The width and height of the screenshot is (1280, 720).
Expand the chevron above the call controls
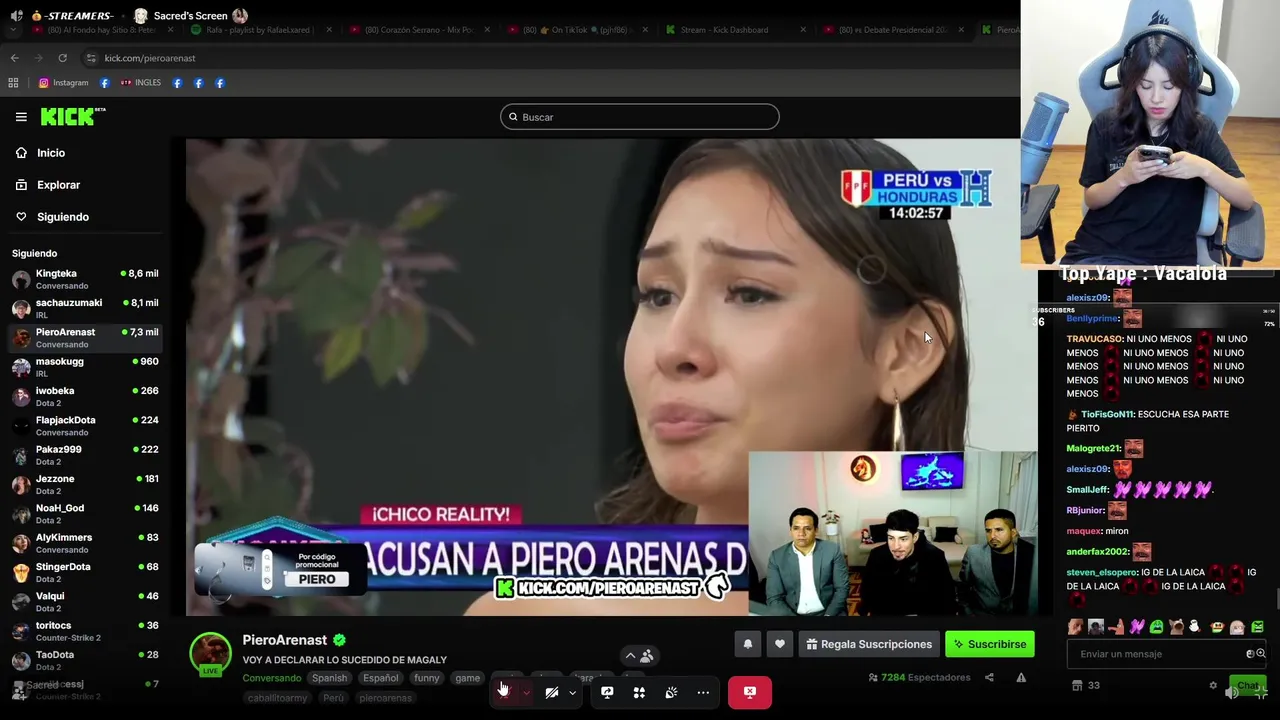pos(630,656)
